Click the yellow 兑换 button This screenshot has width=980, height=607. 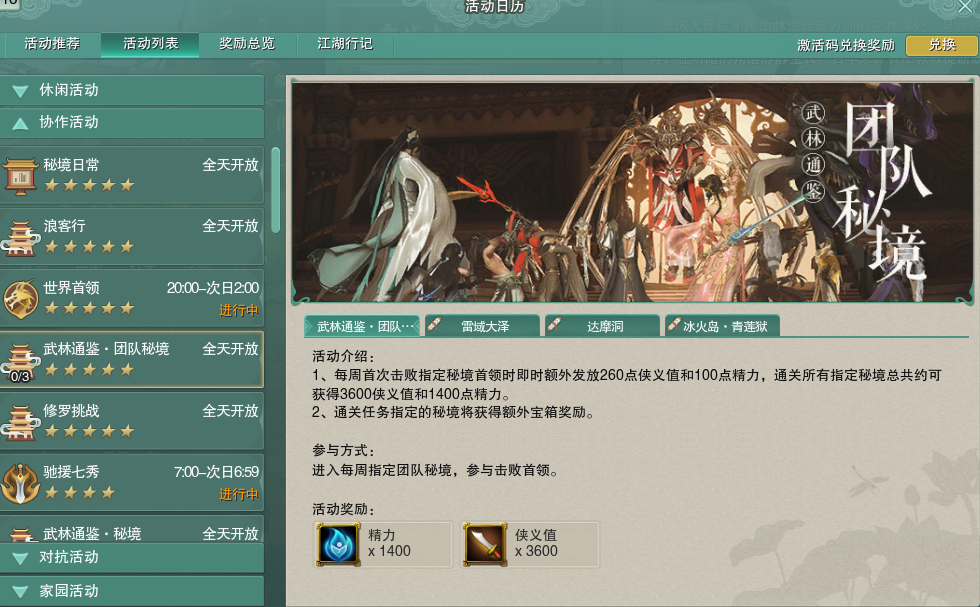(x=941, y=45)
